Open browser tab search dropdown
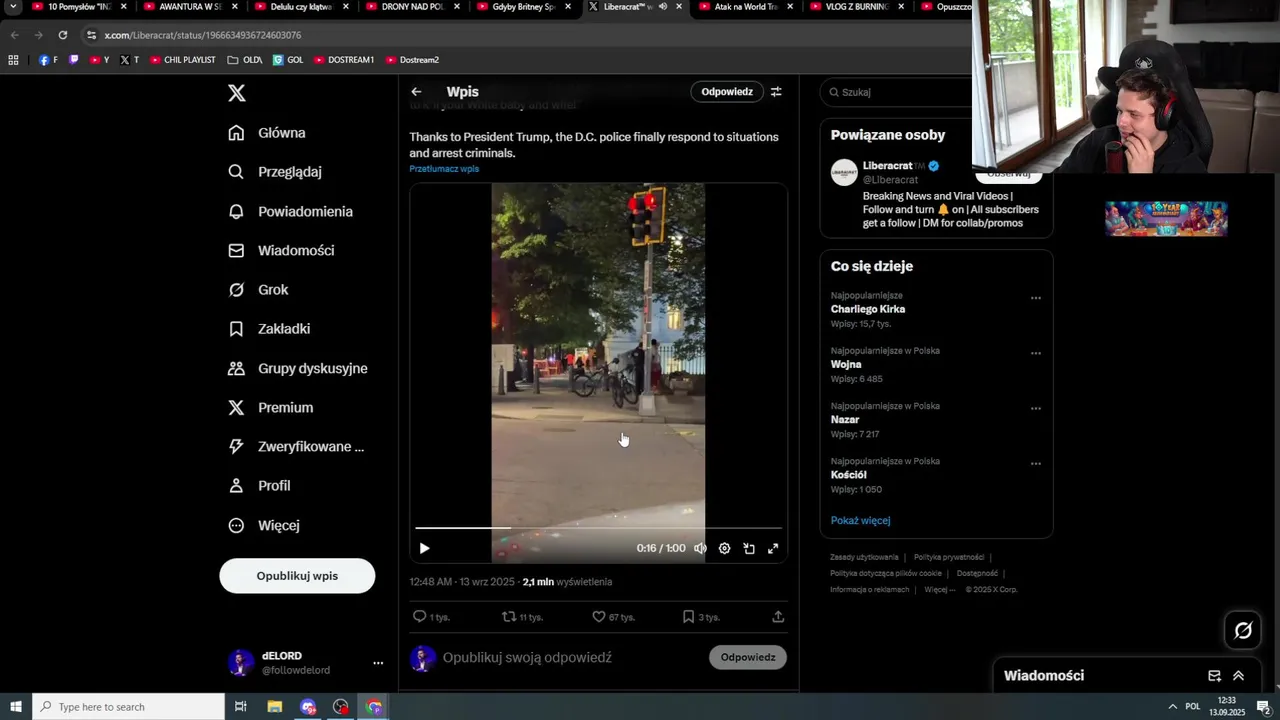Viewport: 1280px width, 720px height. pos(14,7)
